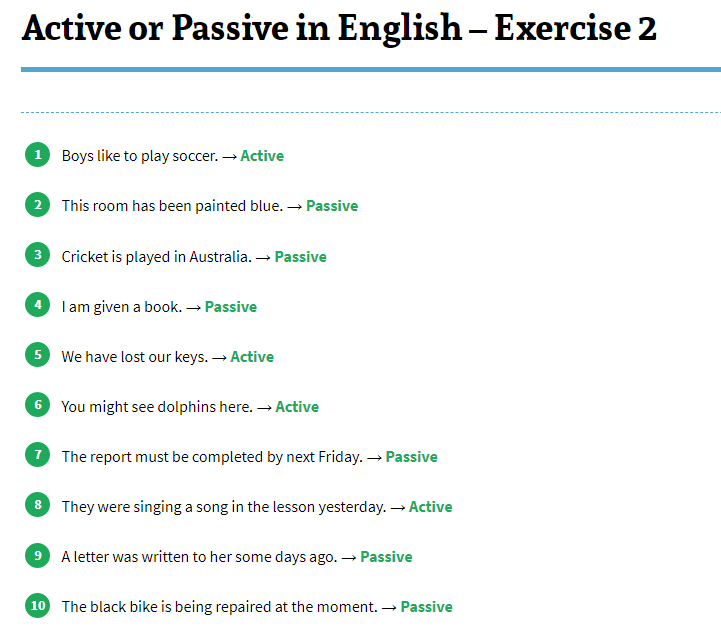The width and height of the screenshot is (721, 641).
Task: Click sentence 'You might see dolphins here.'
Action: click(157, 407)
